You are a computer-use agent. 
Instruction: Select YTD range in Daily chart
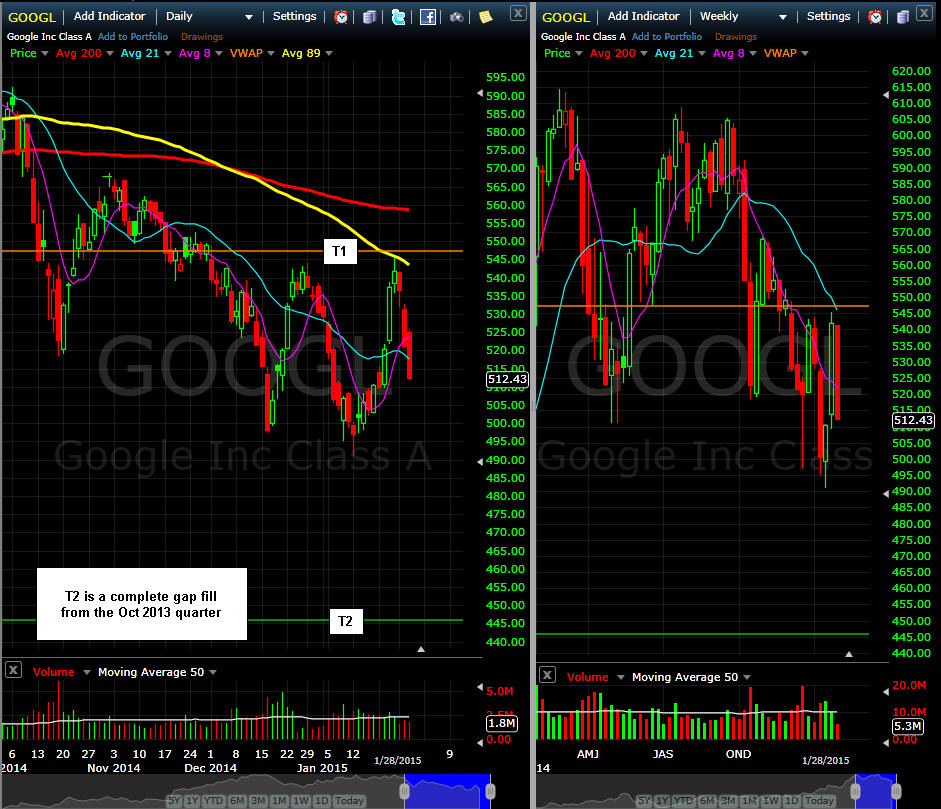coord(214,801)
